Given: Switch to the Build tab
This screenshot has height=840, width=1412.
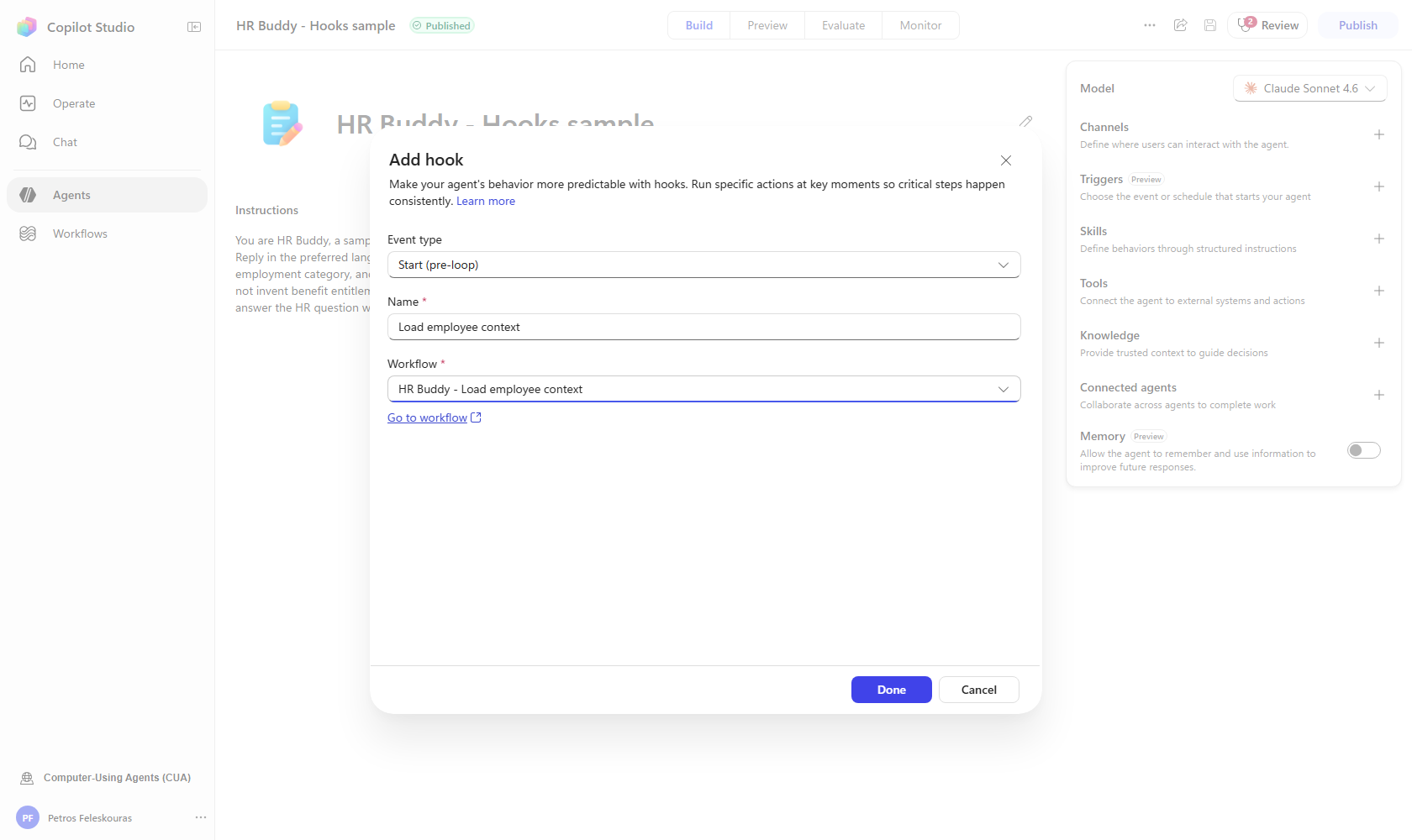Looking at the screenshot, I should (x=699, y=25).
